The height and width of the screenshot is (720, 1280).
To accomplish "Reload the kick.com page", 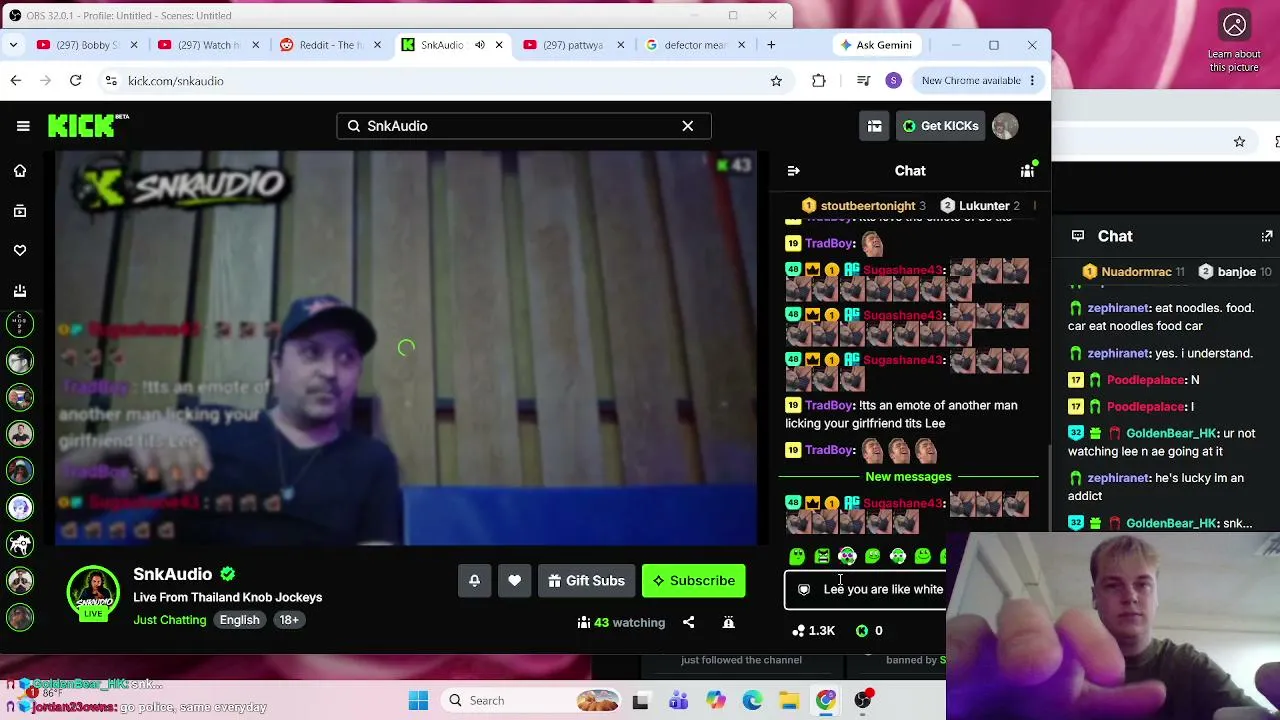I will click(75, 81).
